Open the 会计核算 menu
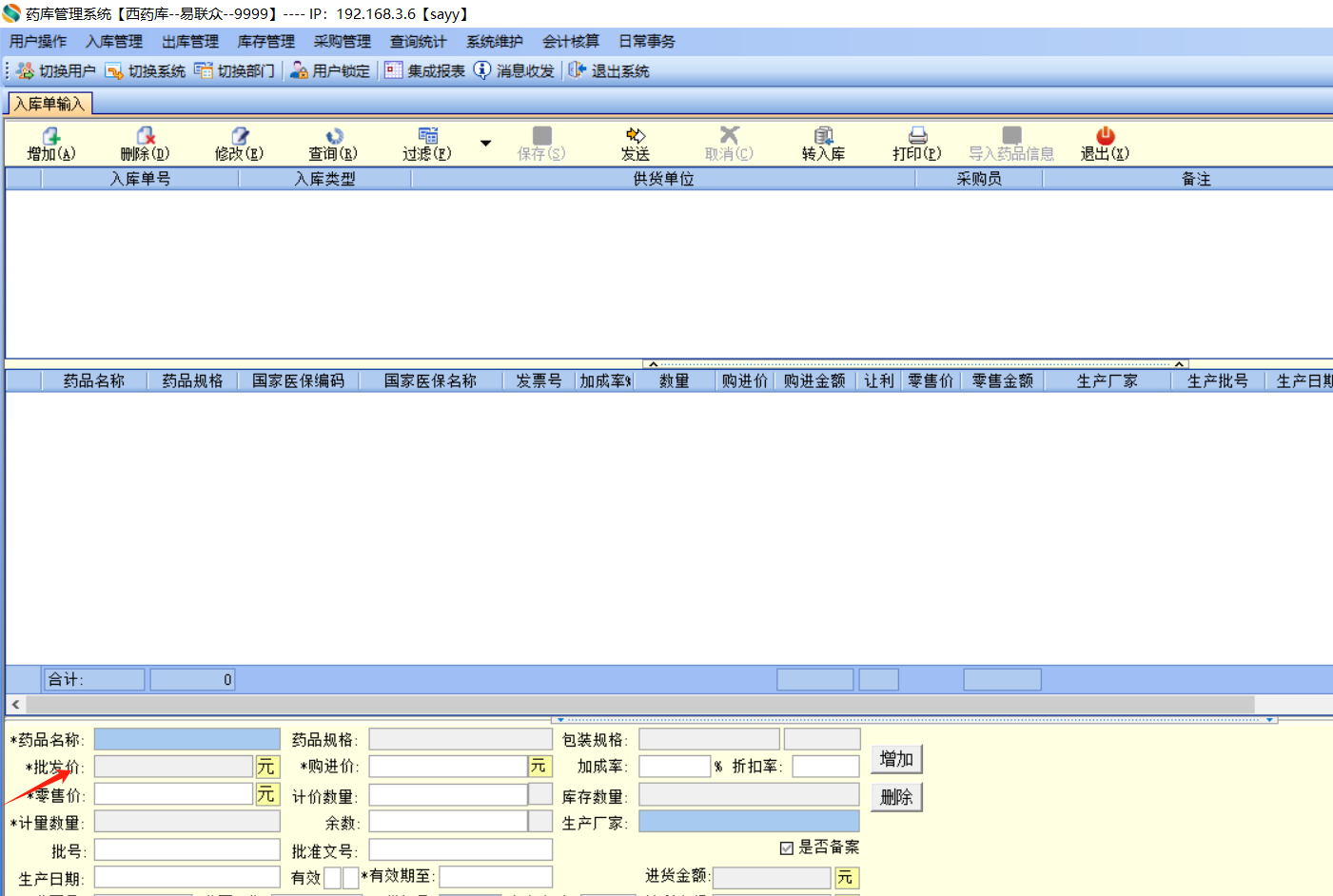This screenshot has height=896, width=1333. coord(571,42)
